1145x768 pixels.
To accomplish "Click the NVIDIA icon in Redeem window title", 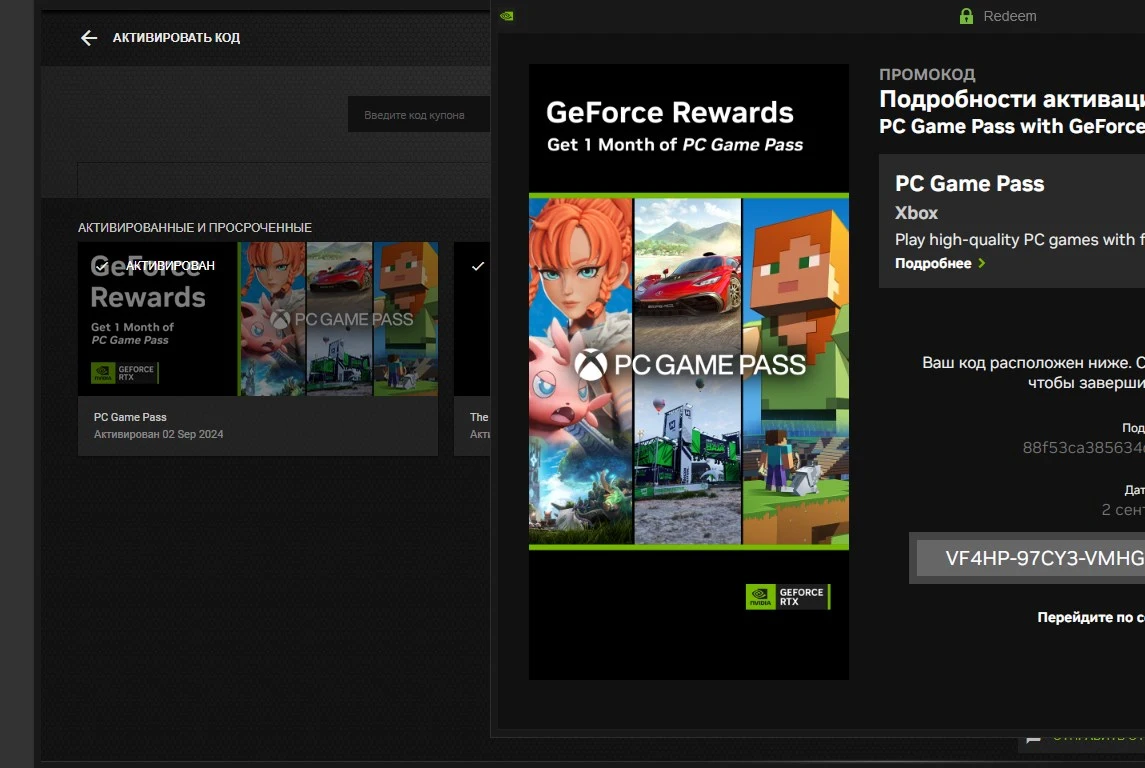I will click(507, 16).
